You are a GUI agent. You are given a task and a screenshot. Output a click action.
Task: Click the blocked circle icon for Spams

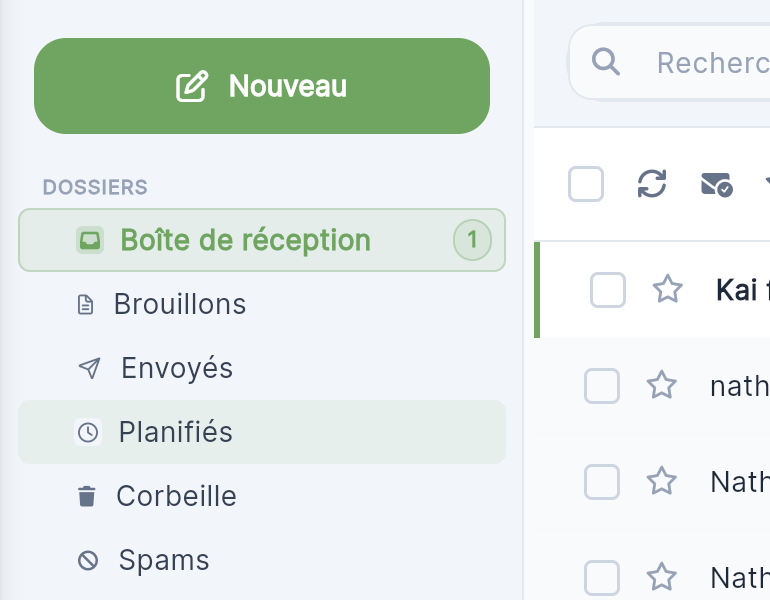pyautogui.click(x=88, y=560)
